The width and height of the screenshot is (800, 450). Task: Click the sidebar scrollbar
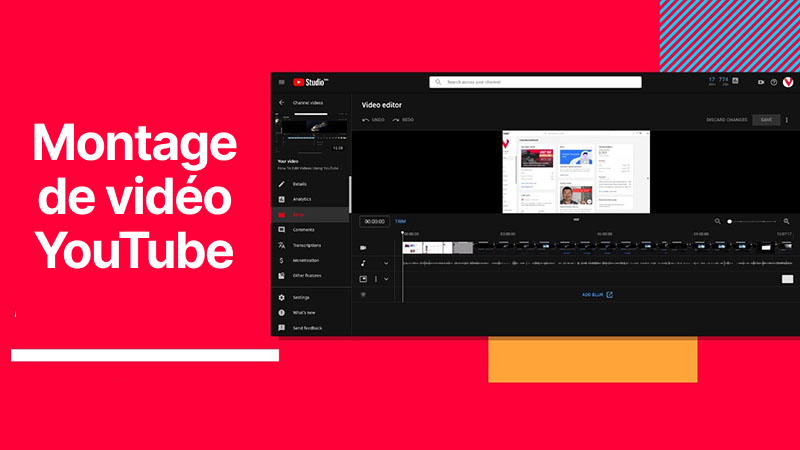pos(350,195)
